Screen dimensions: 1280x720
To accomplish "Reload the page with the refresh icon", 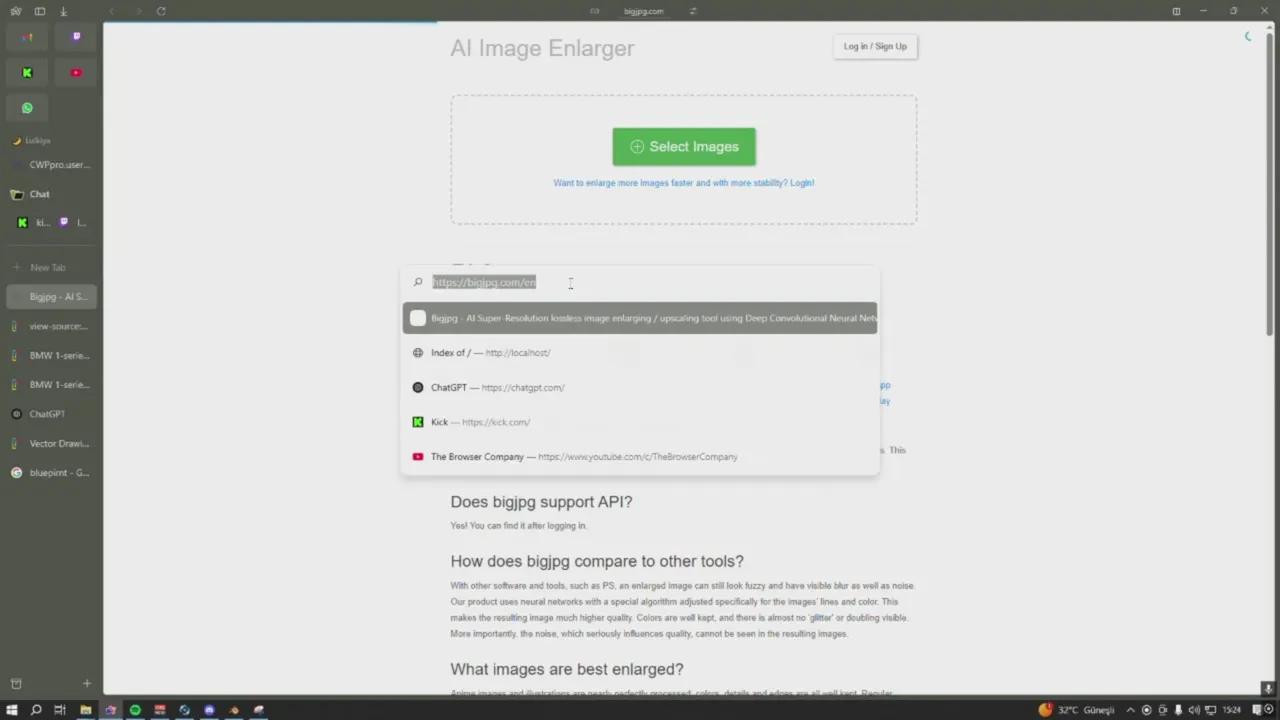I will [x=161, y=11].
